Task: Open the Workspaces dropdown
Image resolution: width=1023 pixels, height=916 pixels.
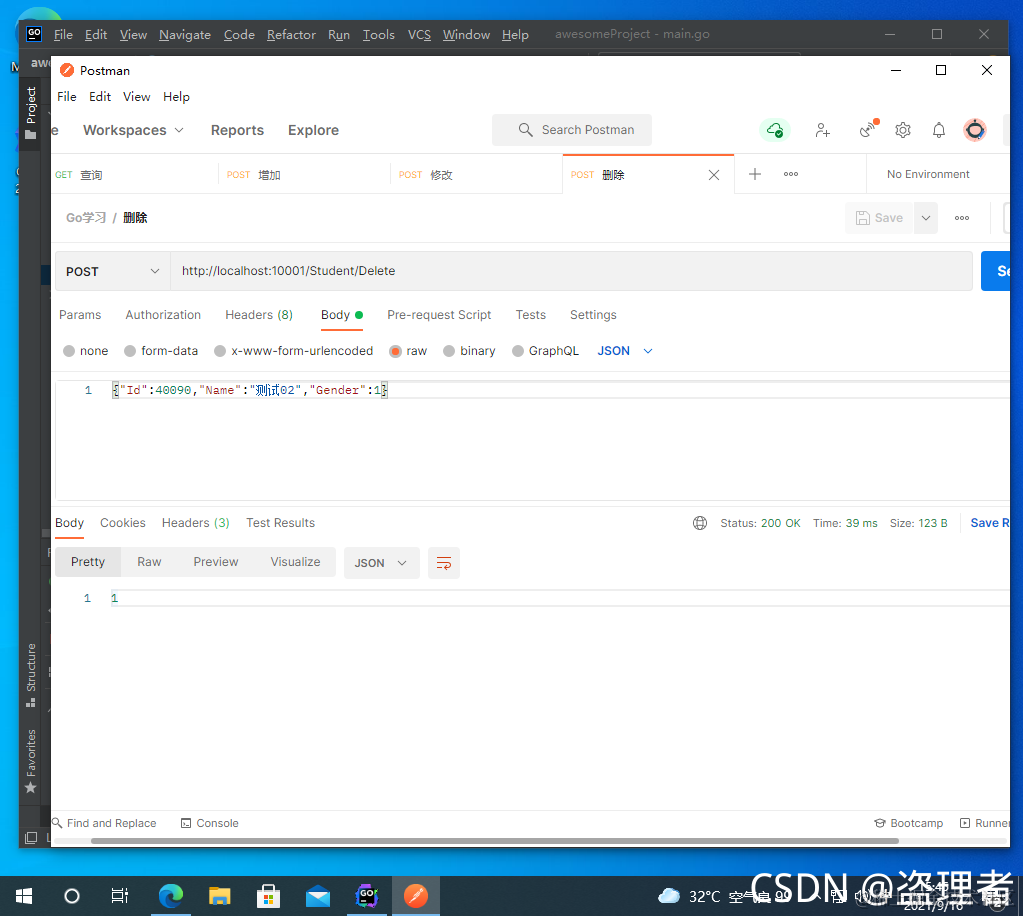Action: pos(133,130)
